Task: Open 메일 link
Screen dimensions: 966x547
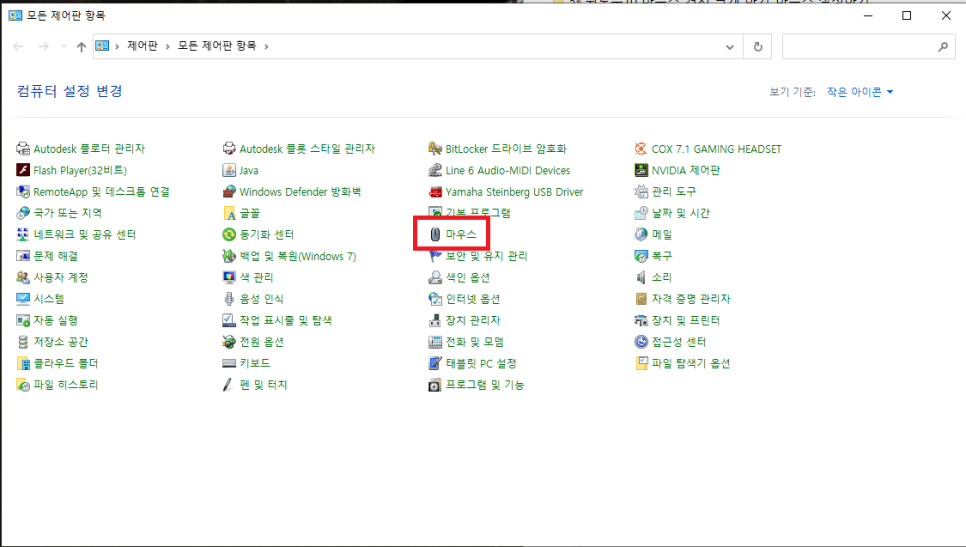Action: click(x=662, y=235)
